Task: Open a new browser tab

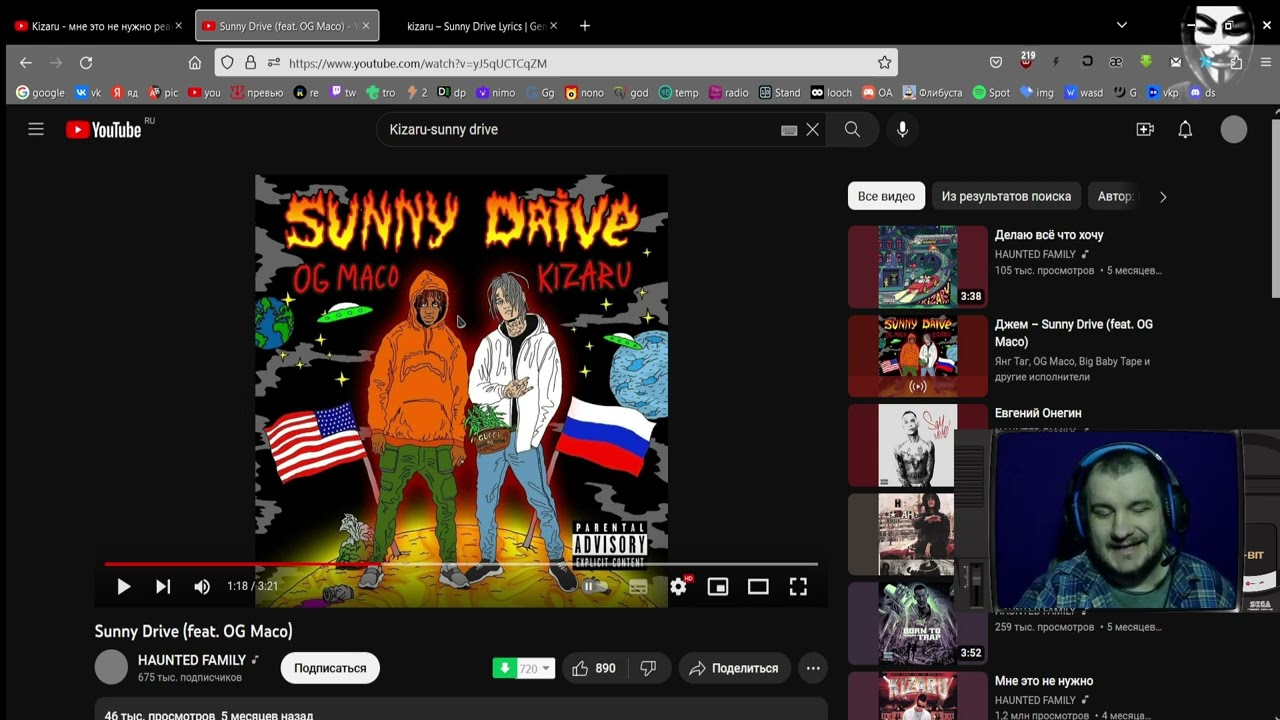Action: tap(585, 26)
